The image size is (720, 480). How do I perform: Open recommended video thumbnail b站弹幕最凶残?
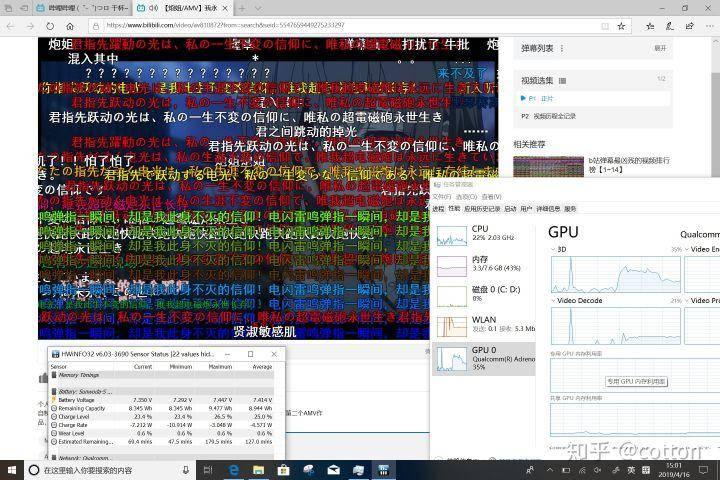pyautogui.click(x=548, y=166)
